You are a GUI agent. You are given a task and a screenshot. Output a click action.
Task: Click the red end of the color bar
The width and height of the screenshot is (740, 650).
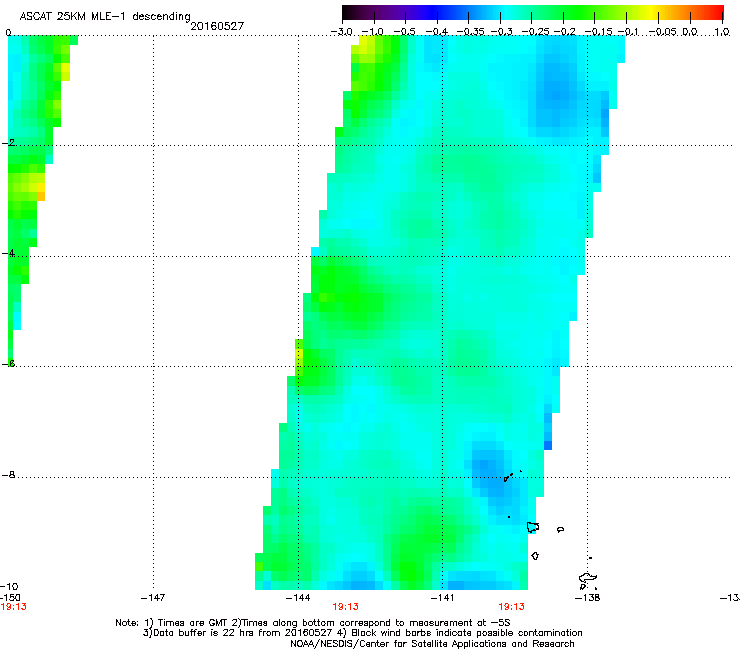717,13
